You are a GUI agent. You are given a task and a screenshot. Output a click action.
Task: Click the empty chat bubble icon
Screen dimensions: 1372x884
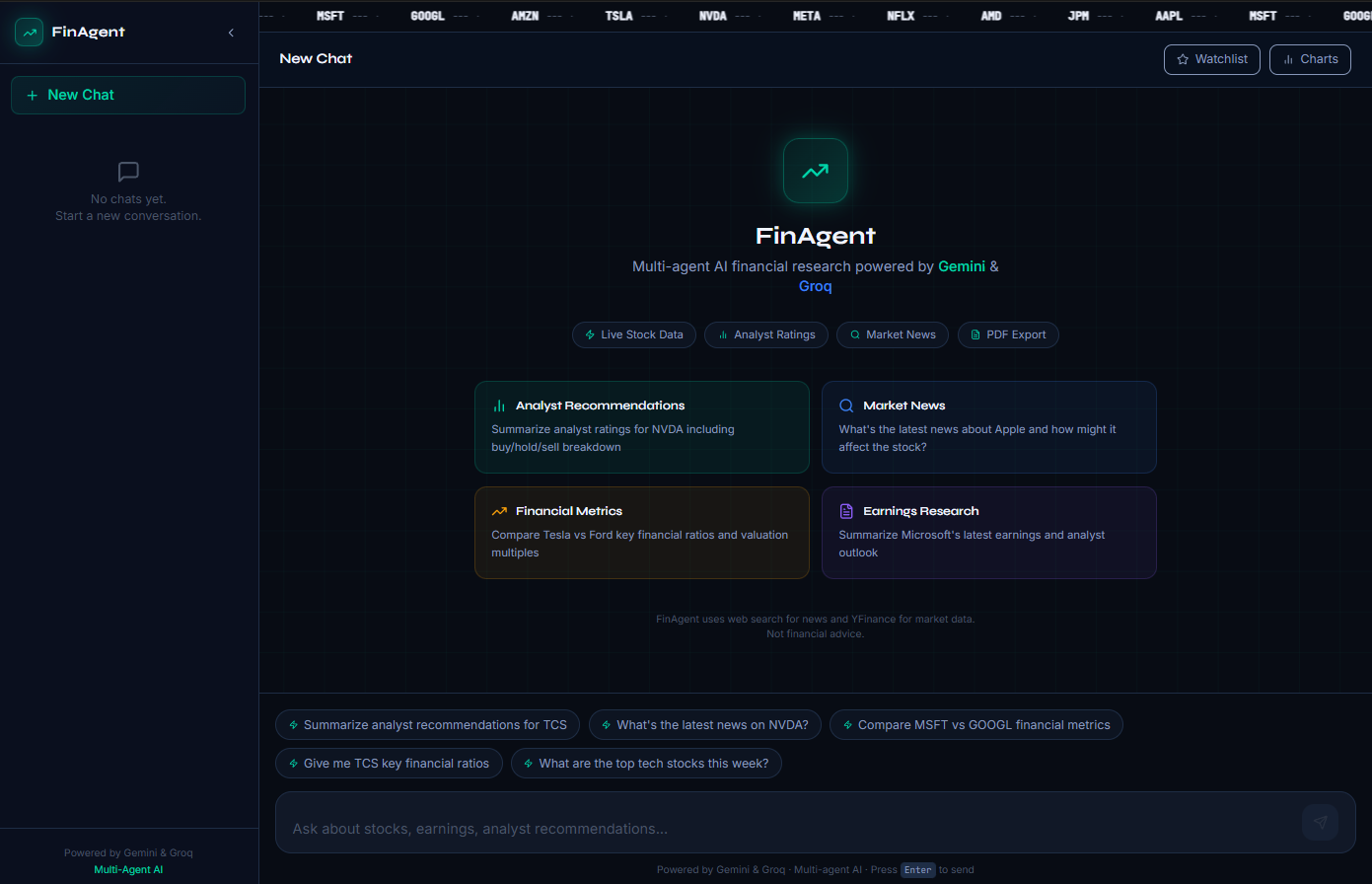pyautogui.click(x=128, y=172)
